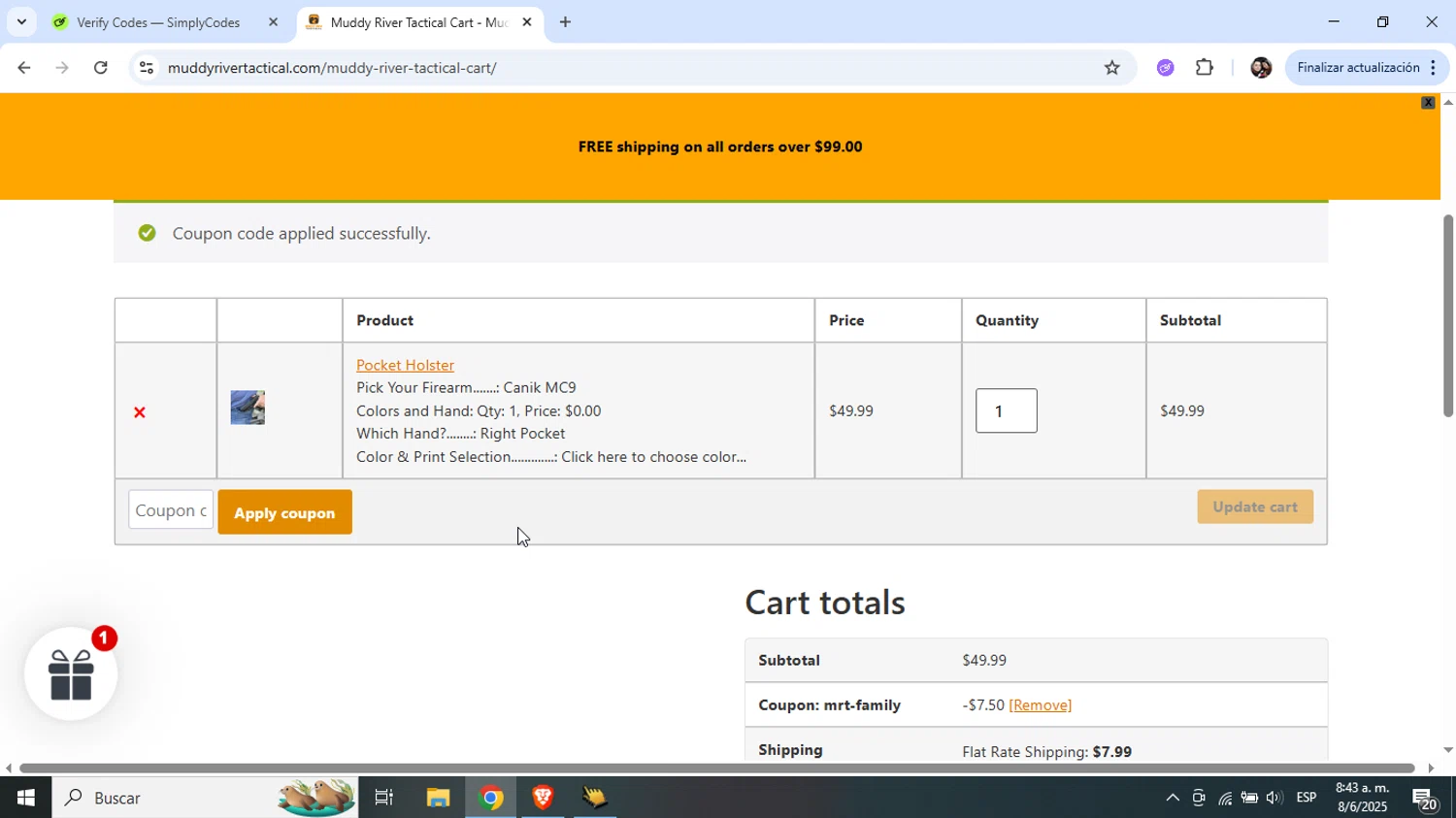Reload the current page
This screenshot has width=1456, height=818.
click(101, 68)
